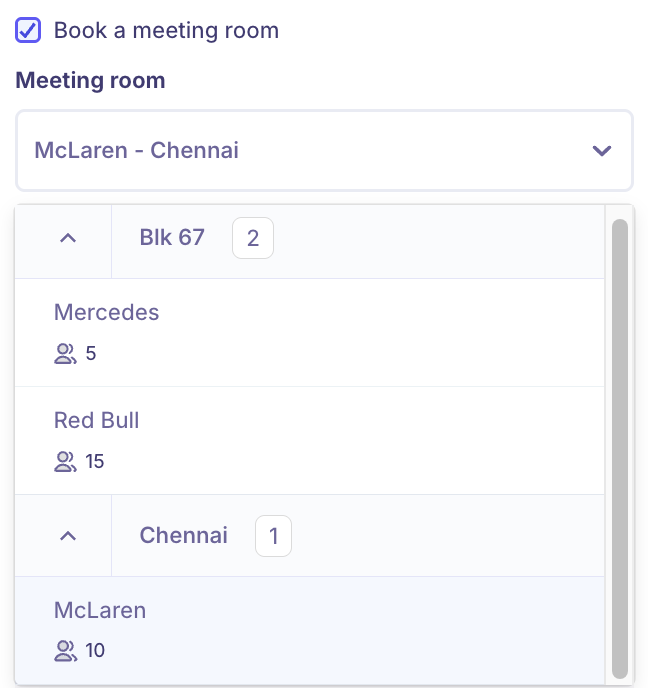The height and width of the screenshot is (688, 648).
Task: Collapse the Blk 67 group with its chevron
Action: (68, 238)
